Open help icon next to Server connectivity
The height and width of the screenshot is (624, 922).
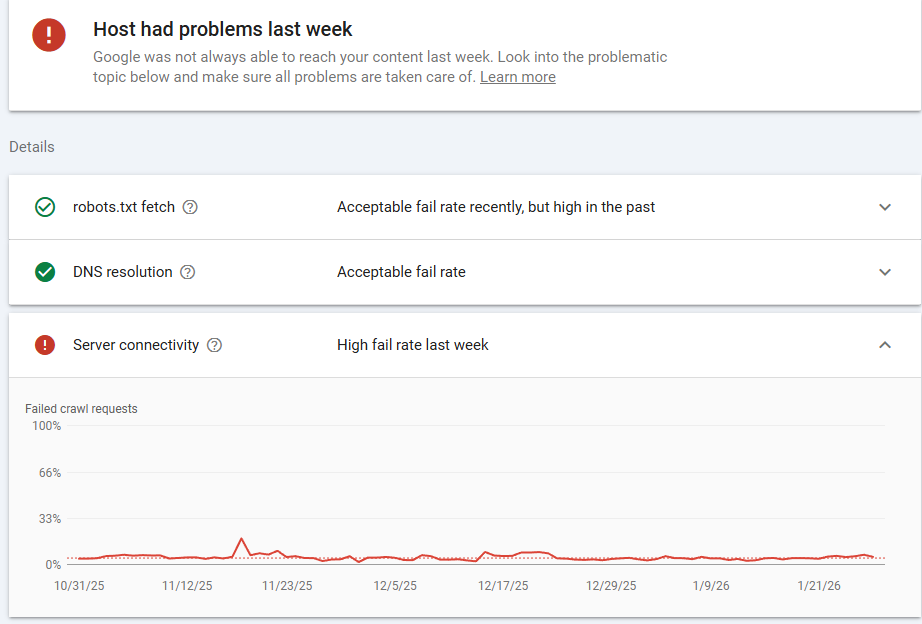pos(214,345)
